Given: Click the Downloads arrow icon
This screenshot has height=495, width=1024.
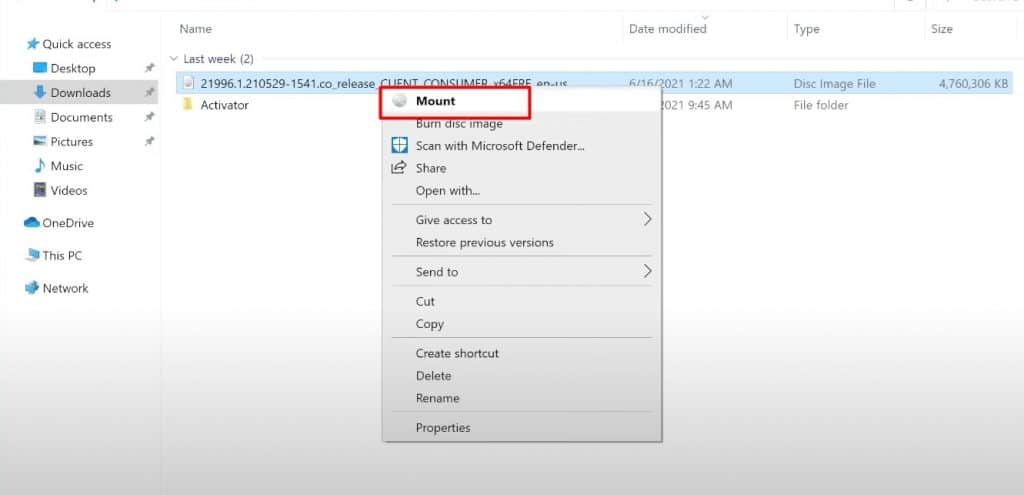Looking at the screenshot, I should (40, 92).
